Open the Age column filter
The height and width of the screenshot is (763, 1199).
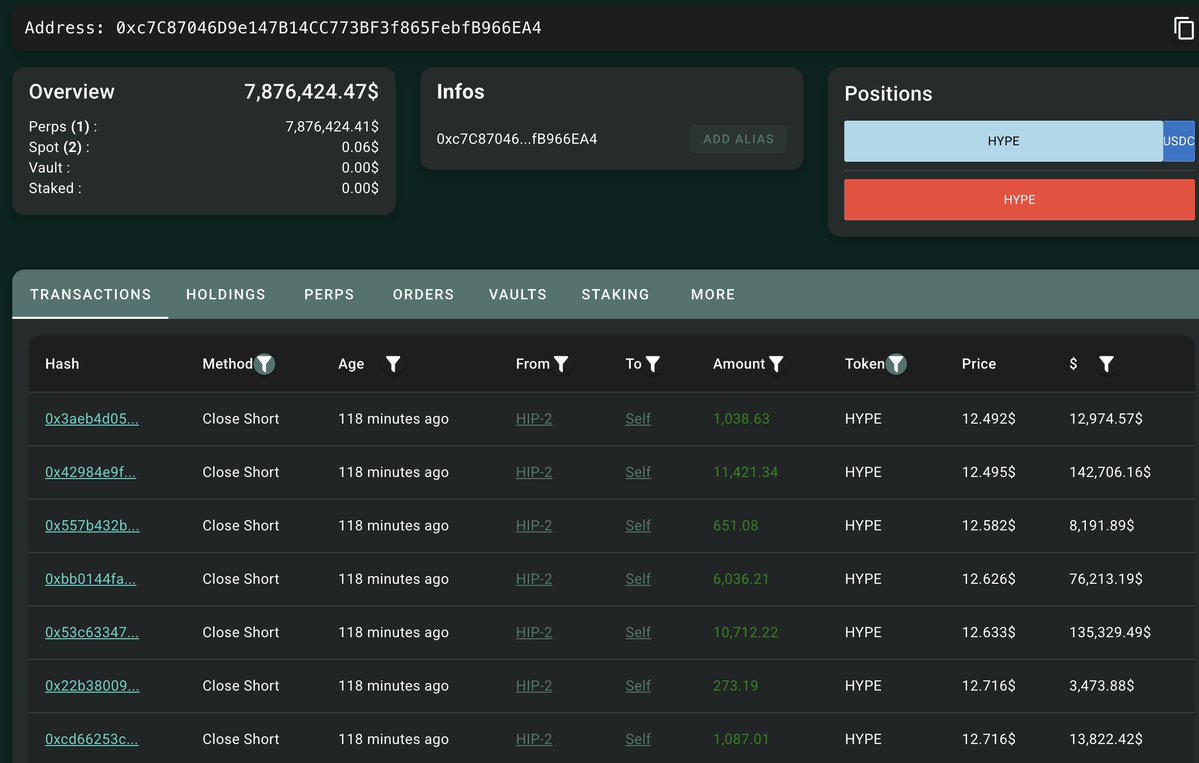click(x=393, y=364)
